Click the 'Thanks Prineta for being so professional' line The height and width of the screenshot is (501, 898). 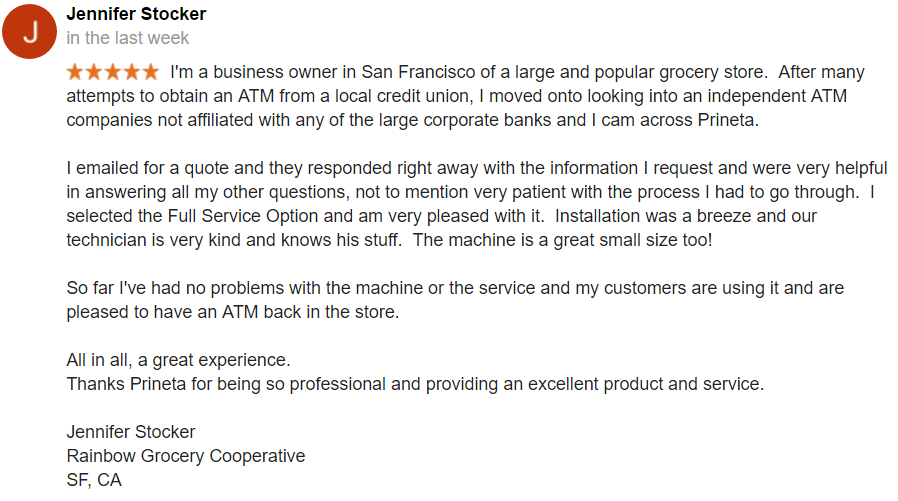tap(415, 384)
